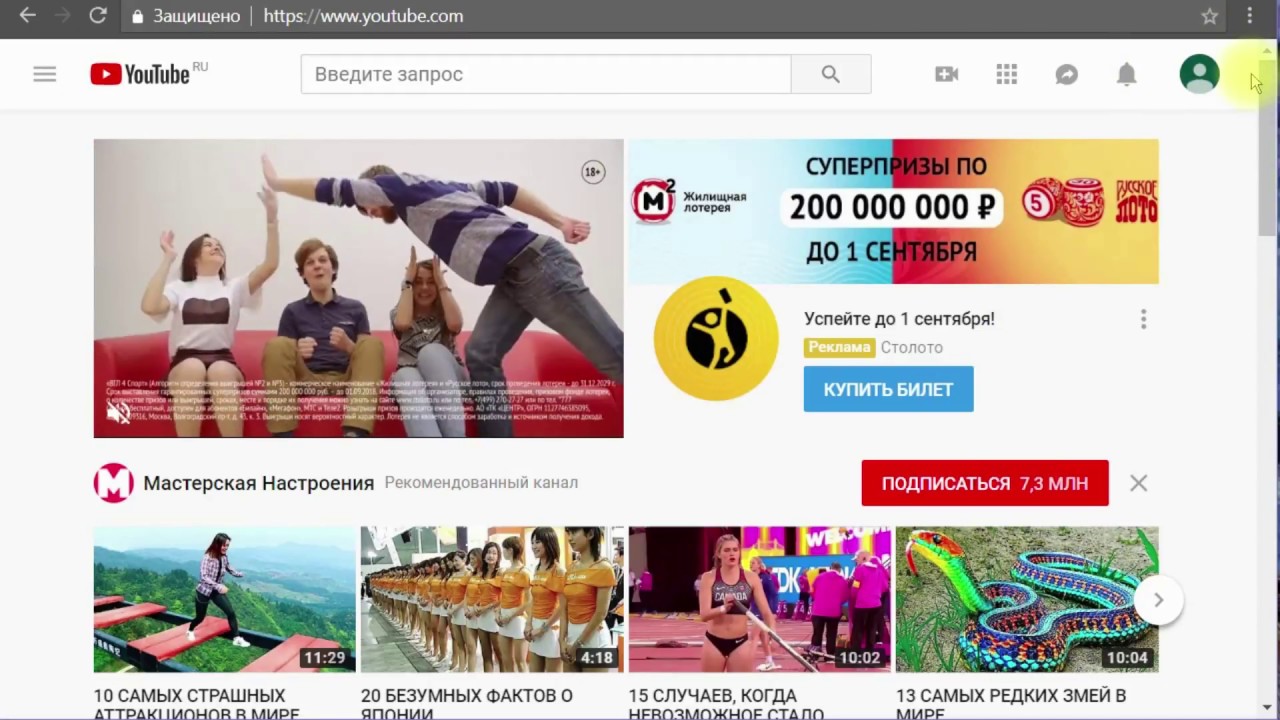Screen dimensions: 1280x720
Task: Open the Мастерская Настроения channel link
Action: point(258,483)
